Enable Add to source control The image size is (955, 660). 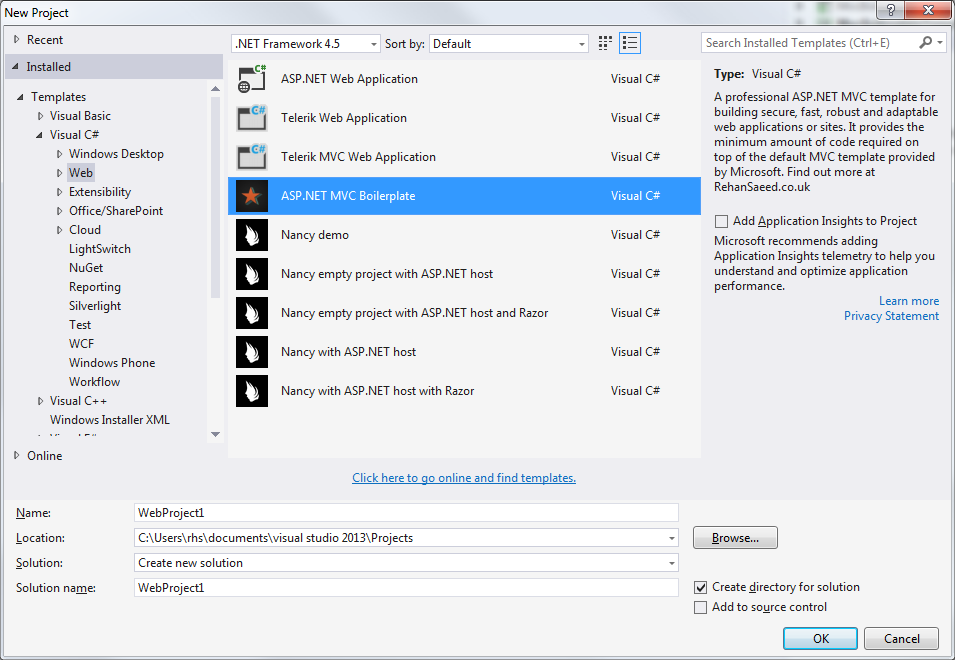(700, 606)
